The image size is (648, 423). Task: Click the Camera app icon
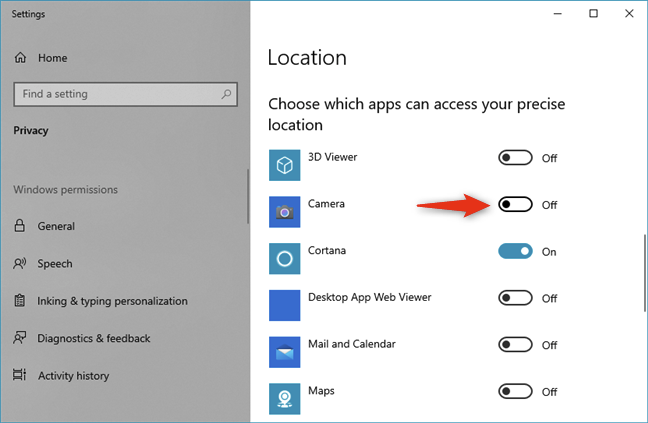284,212
